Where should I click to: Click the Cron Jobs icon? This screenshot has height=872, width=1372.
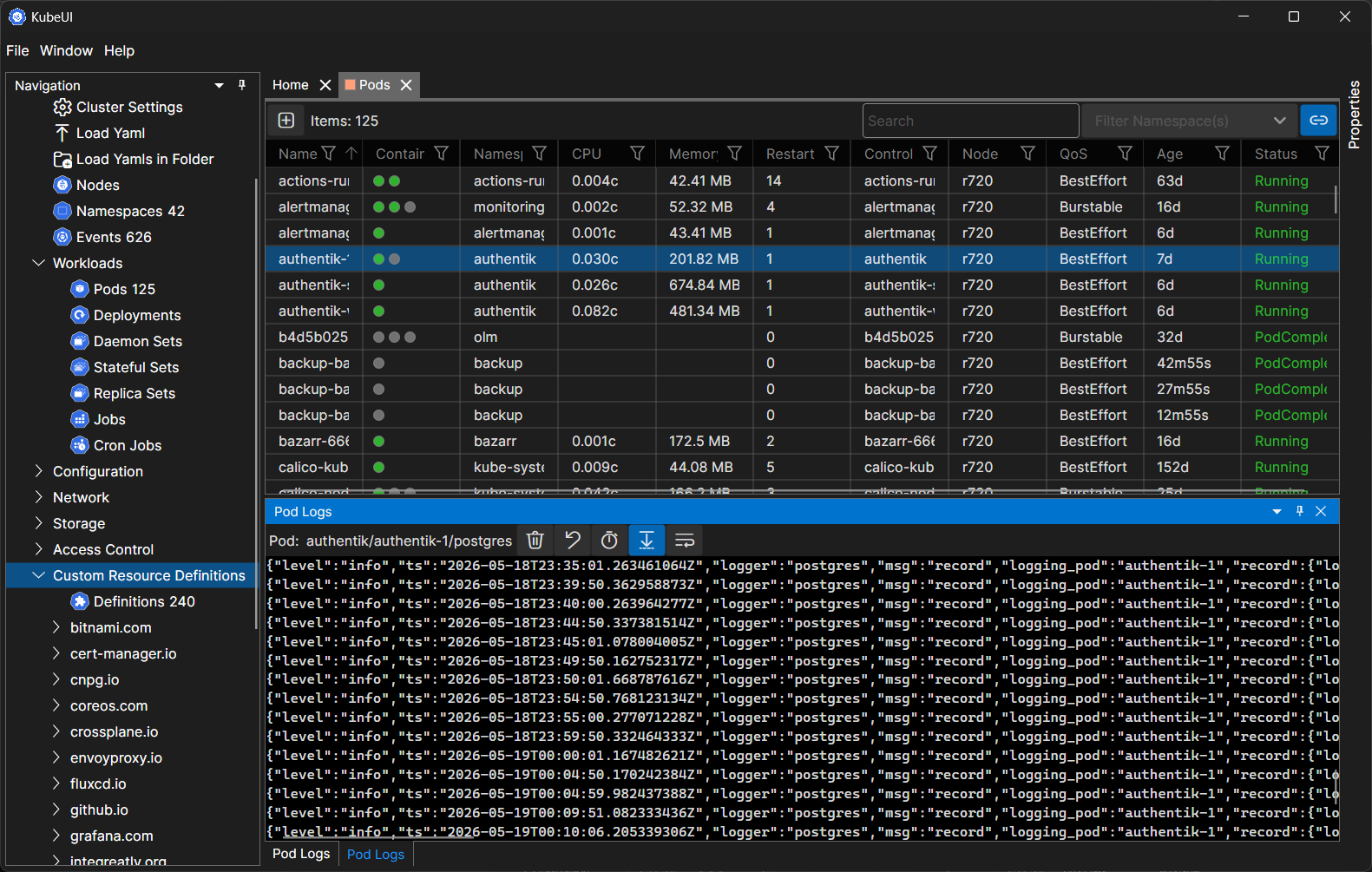(80, 445)
